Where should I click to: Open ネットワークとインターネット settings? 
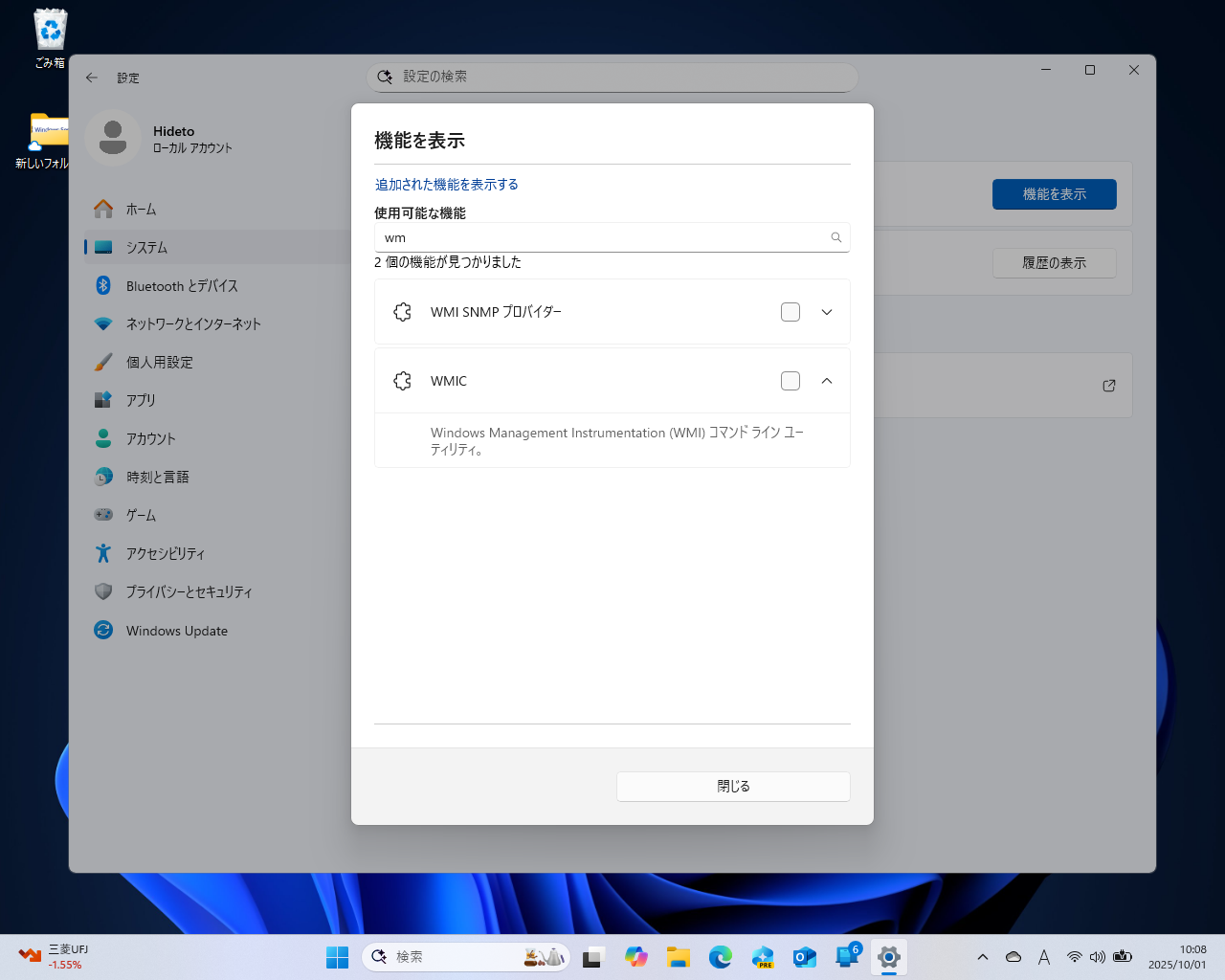216,323
